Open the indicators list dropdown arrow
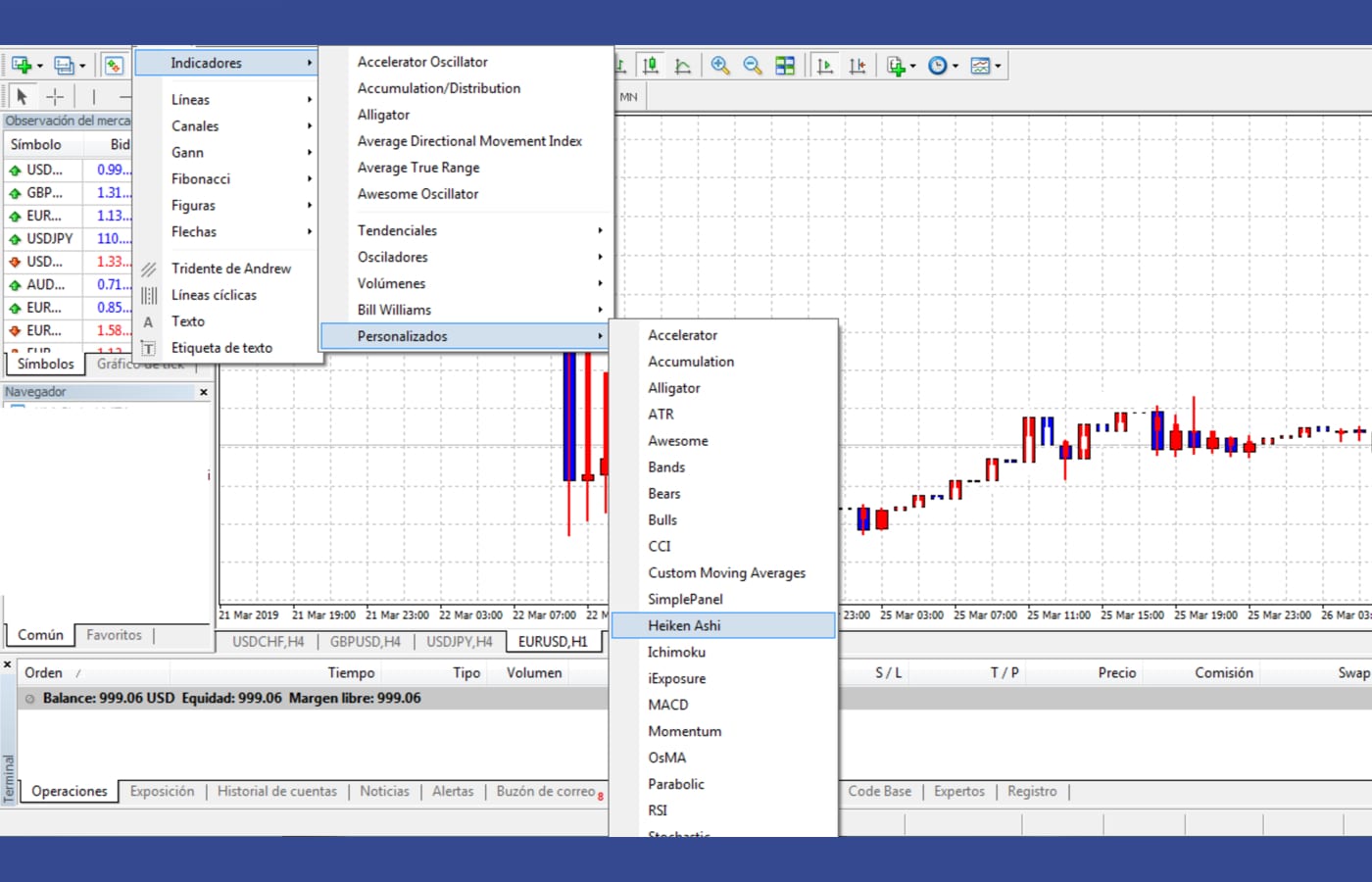The height and width of the screenshot is (882, 1372). pos(912,67)
